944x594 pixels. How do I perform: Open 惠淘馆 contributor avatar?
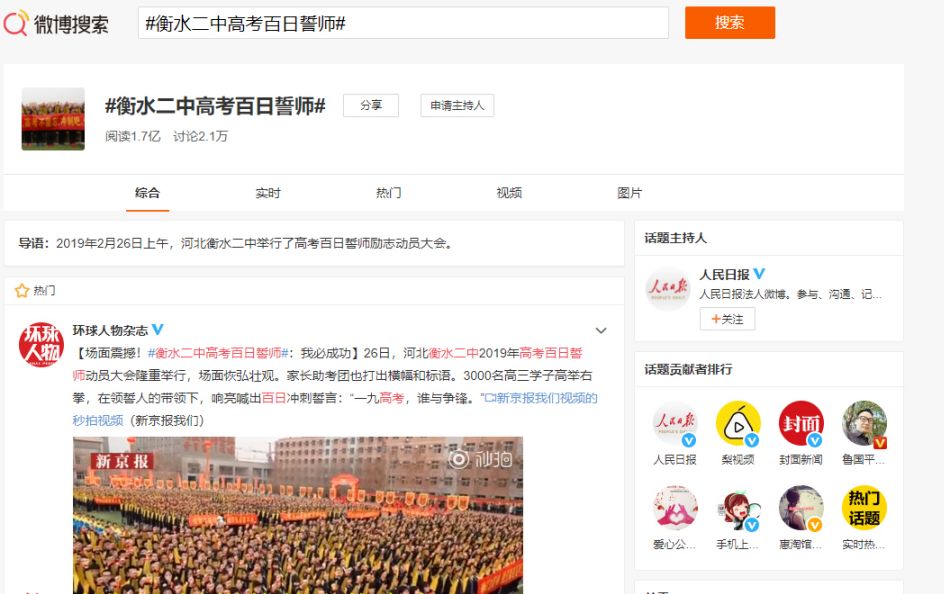pos(800,508)
